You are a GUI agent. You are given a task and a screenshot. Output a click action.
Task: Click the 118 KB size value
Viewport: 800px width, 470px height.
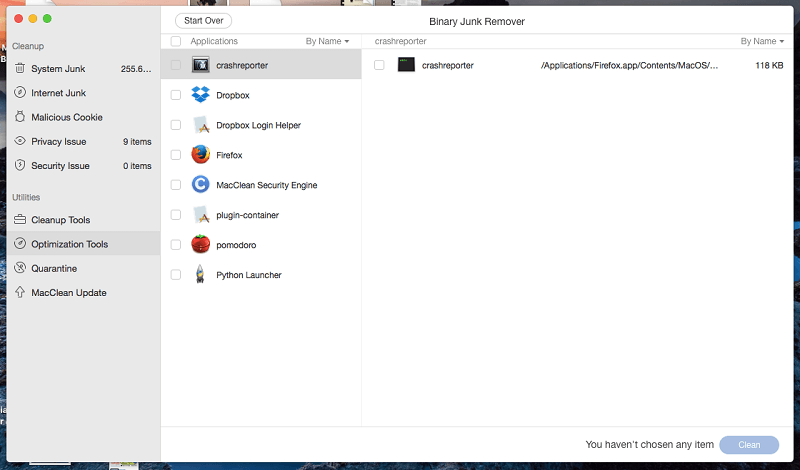769,65
